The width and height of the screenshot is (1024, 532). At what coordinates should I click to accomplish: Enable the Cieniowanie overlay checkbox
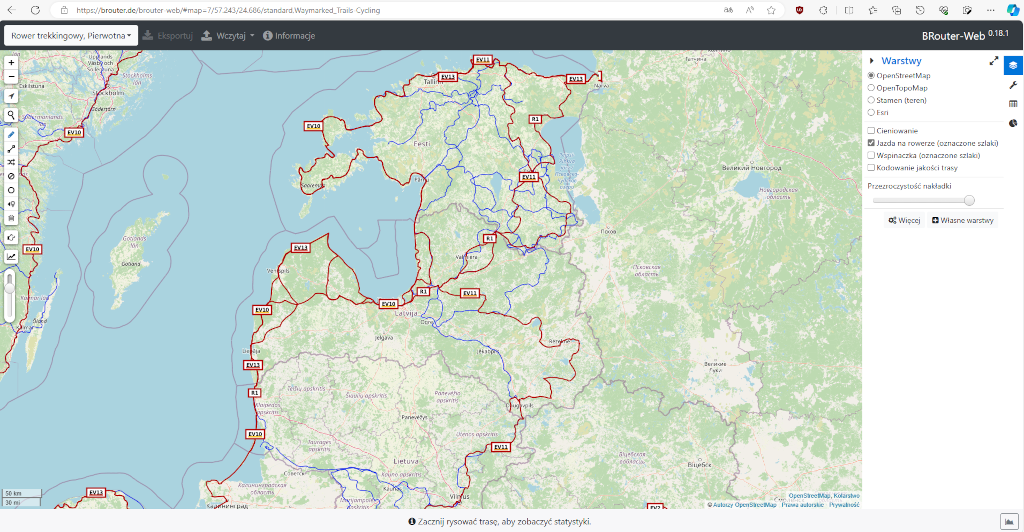tap(871, 131)
